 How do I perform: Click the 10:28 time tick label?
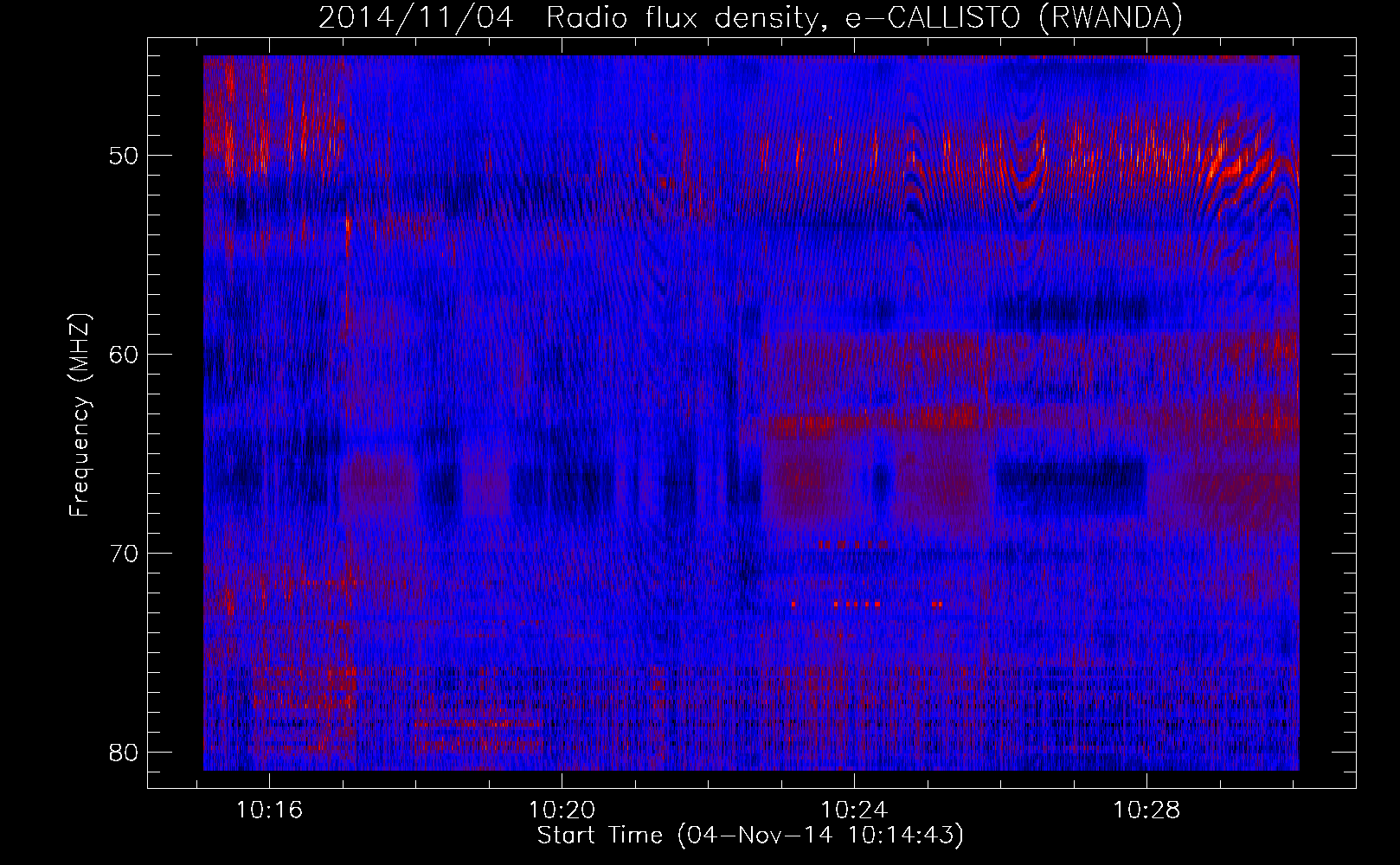(1146, 811)
